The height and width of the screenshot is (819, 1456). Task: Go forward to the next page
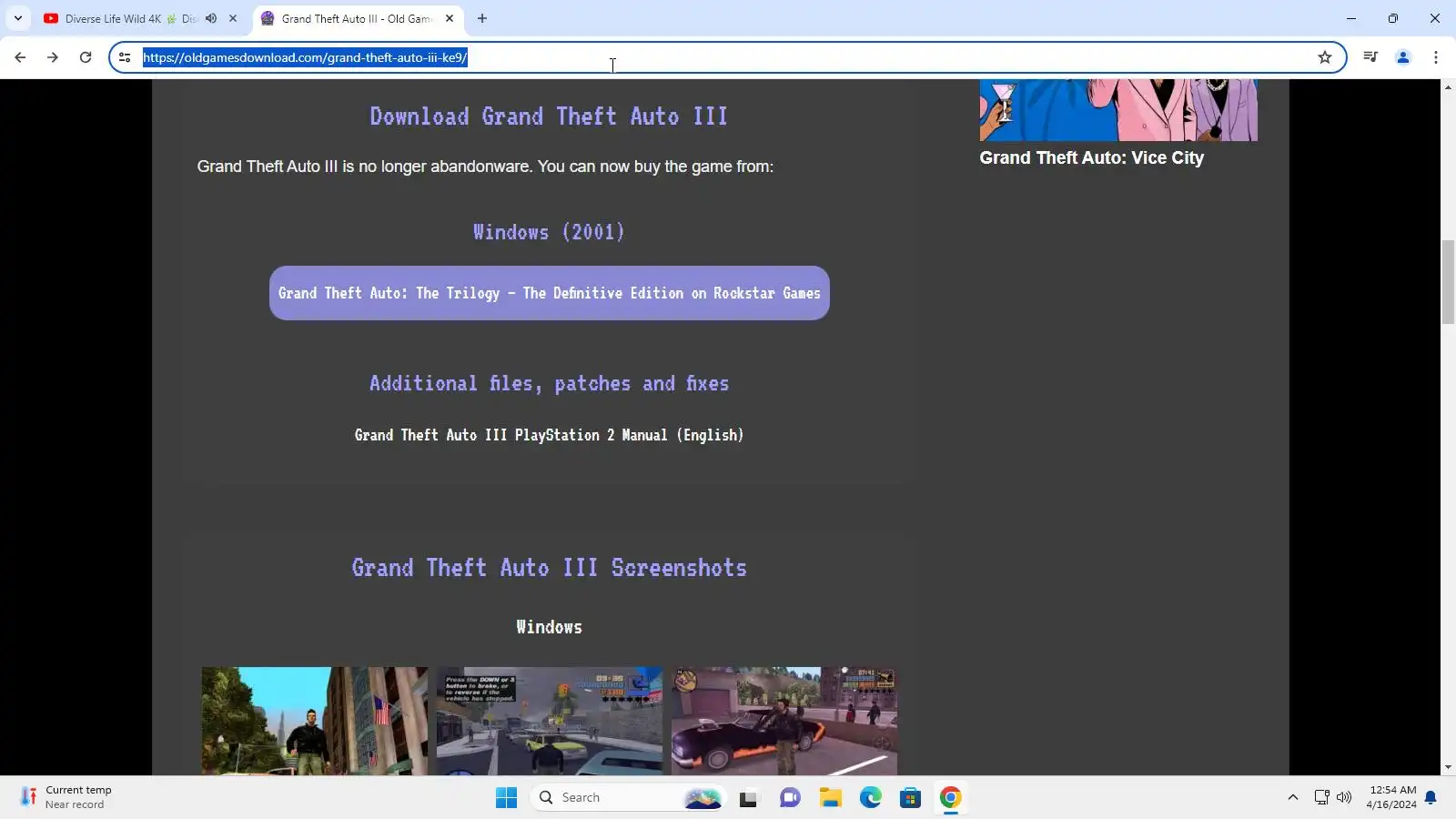coord(53,57)
